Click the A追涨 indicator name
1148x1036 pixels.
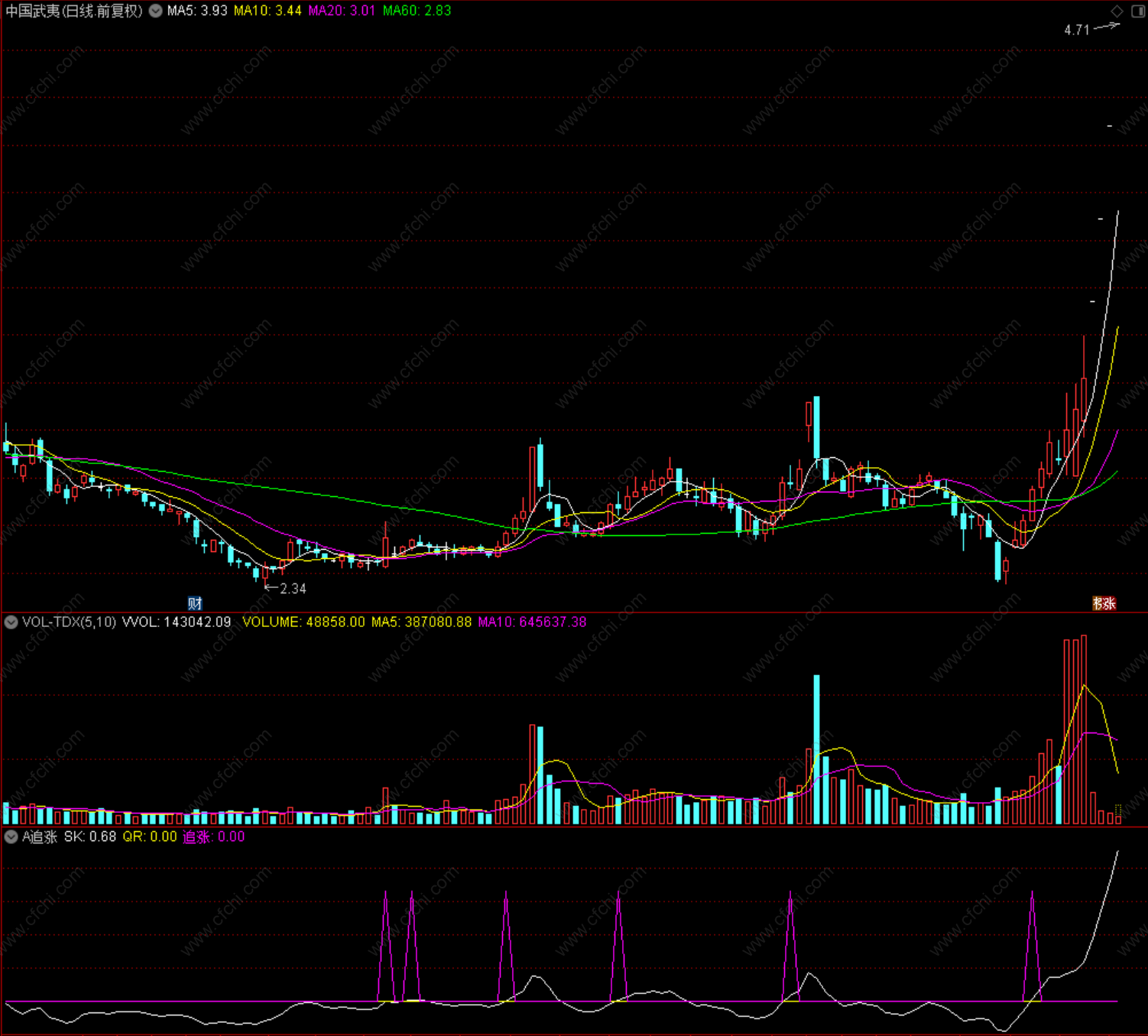point(40,837)
